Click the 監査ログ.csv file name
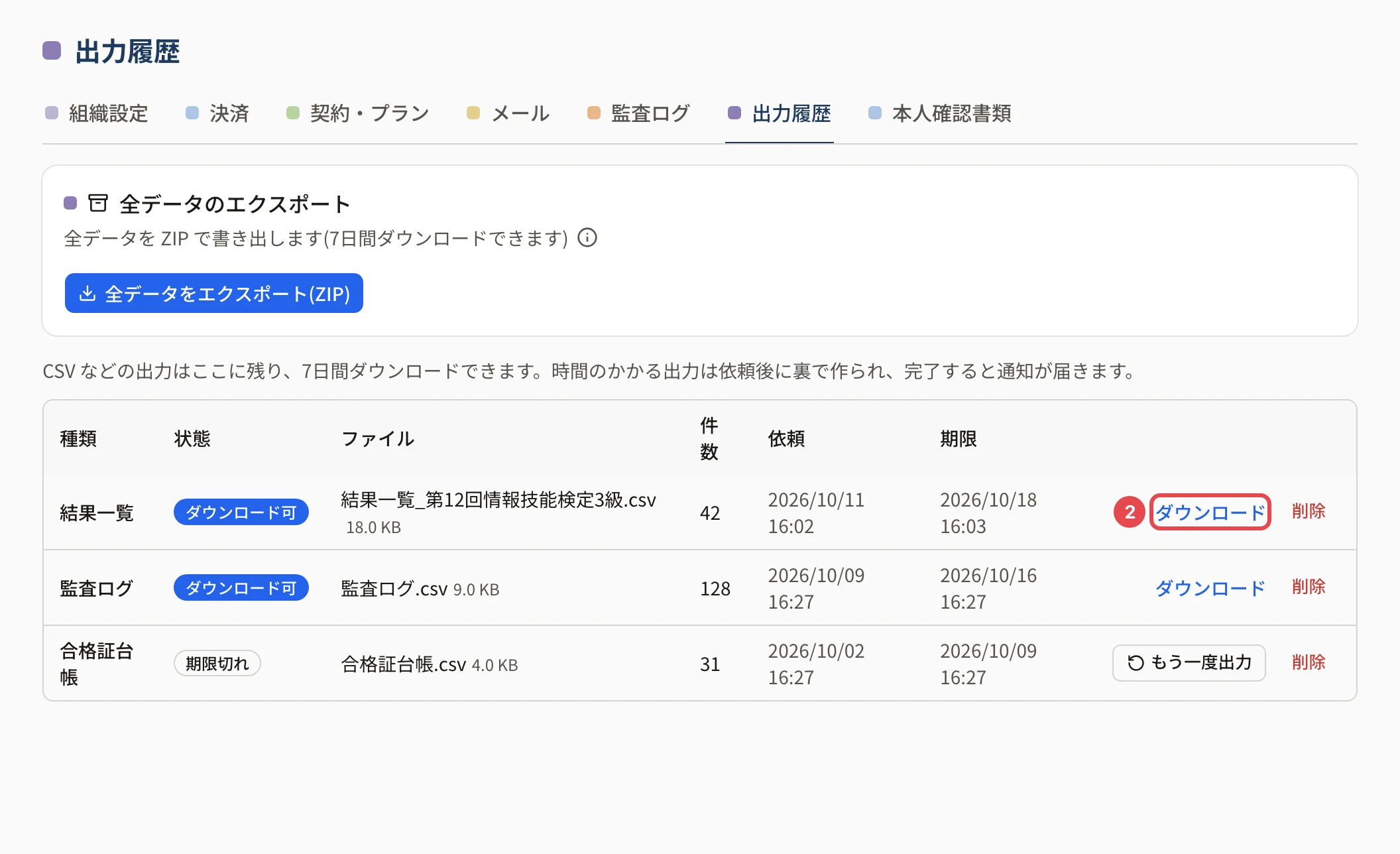 click(394, 588)
